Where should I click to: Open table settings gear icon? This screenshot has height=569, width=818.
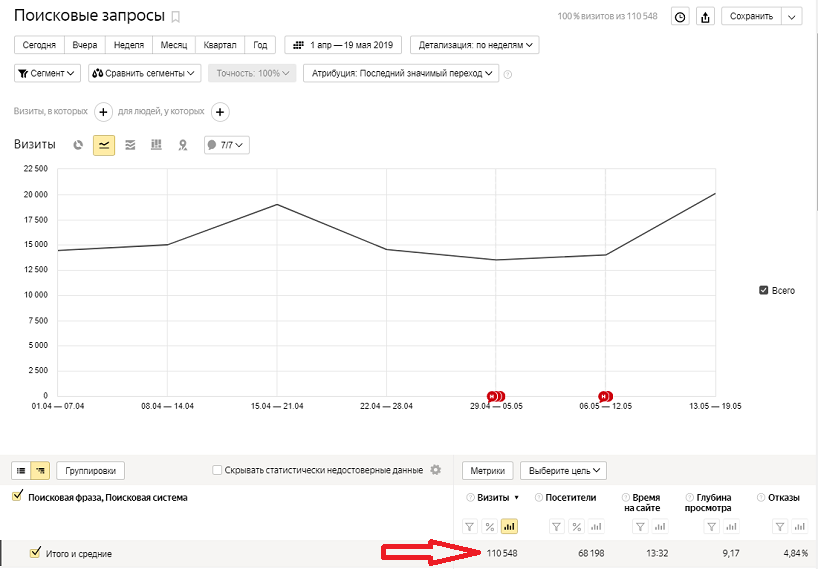point(436,470)
